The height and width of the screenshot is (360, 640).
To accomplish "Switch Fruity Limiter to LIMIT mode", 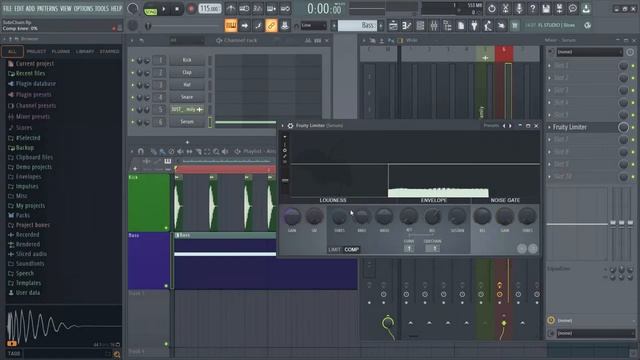I will point(334,249).
